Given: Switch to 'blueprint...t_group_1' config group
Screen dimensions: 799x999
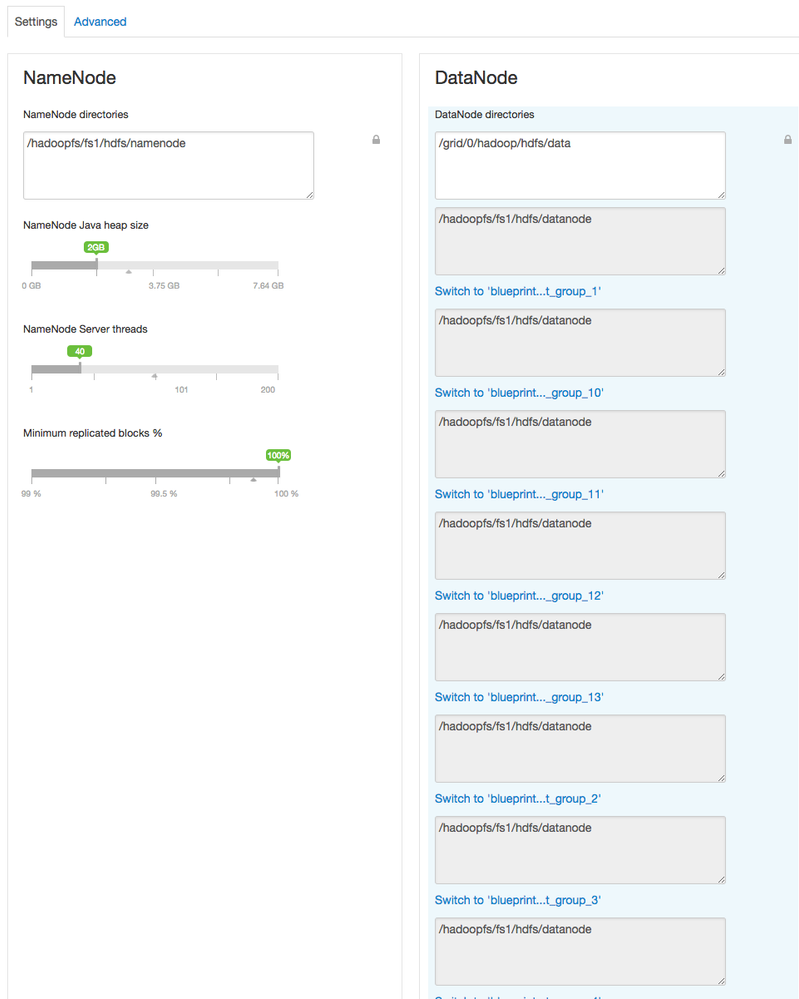Looking at the screenshot, I should (x=518, y=291).
